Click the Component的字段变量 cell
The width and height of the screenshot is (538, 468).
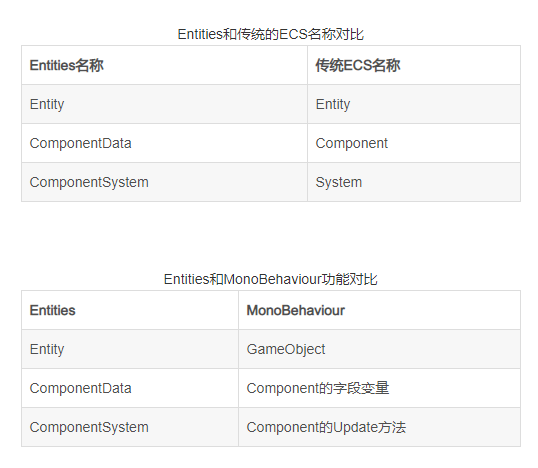[x=379, y=388]
